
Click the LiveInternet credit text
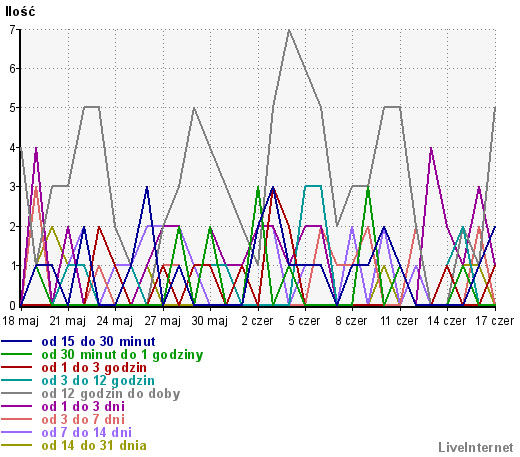(476, 447)
